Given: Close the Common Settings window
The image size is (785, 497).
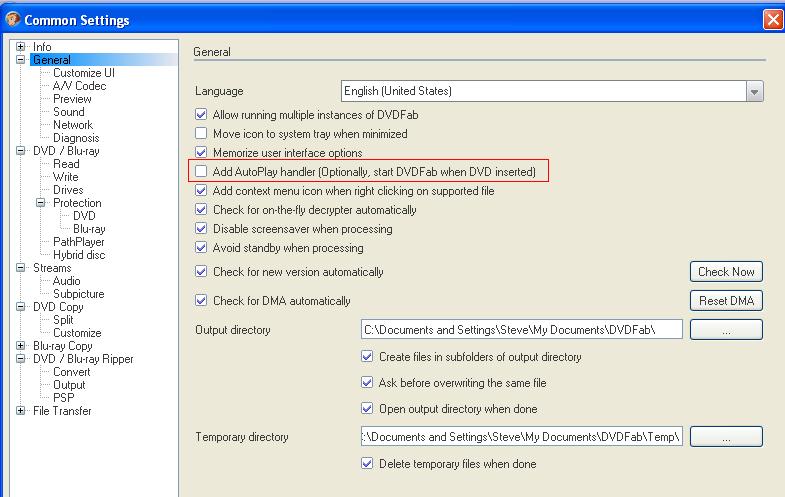Looking at the screenshot, I should pyautogui.click(x=773, y=20).
